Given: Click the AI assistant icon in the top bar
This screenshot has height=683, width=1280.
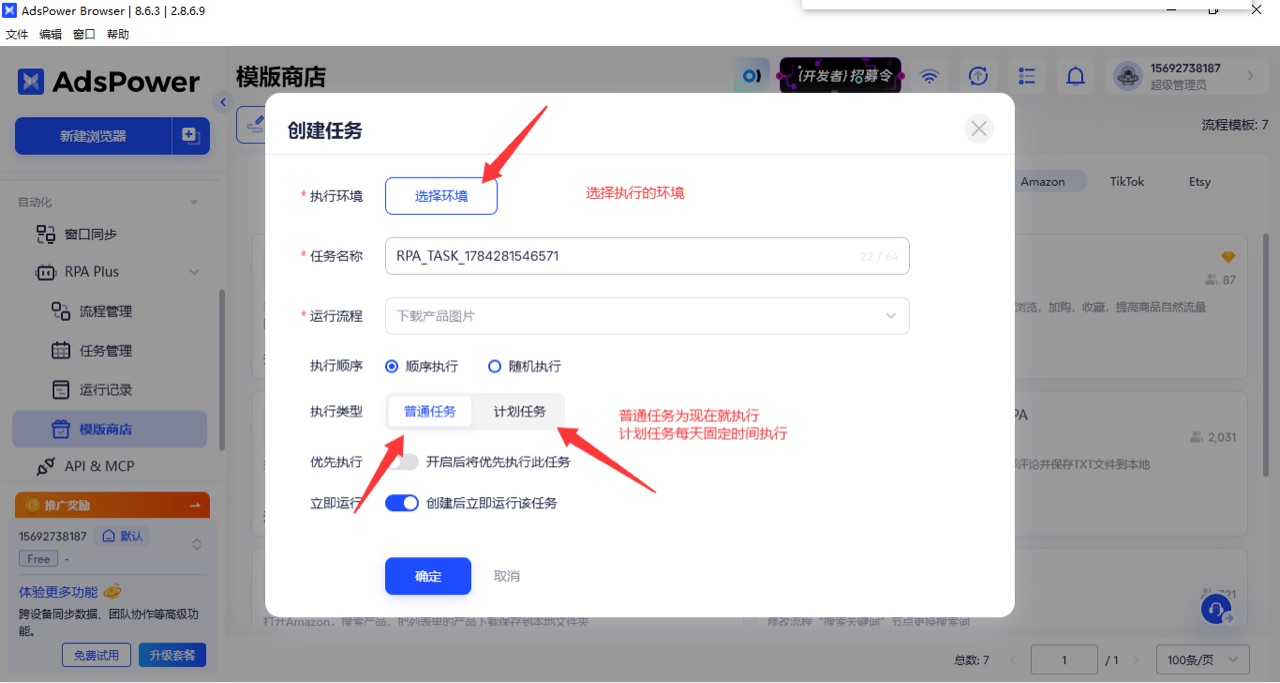Looking at the screenshot, I should tap(750, 76).
